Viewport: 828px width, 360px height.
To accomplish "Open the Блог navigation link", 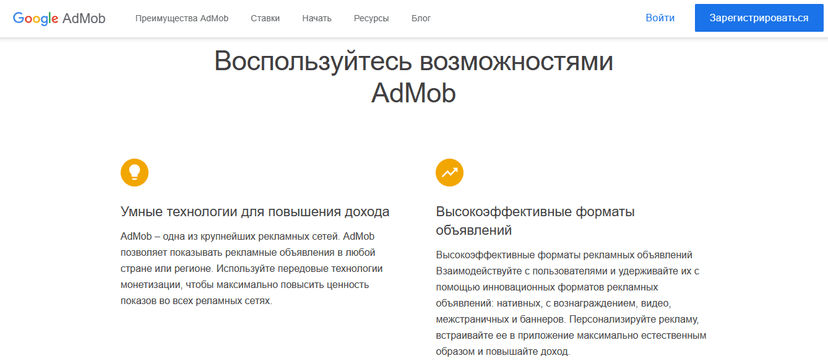I will (x=421, y=18).
